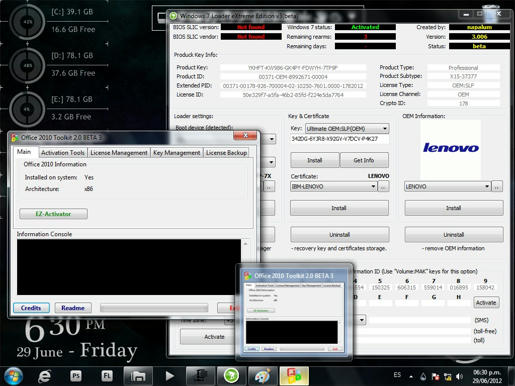Expand the LENOVO OEM information dropdown
Image resolution: width=515 pixels, height=386 pixels.
click(448, 186)
